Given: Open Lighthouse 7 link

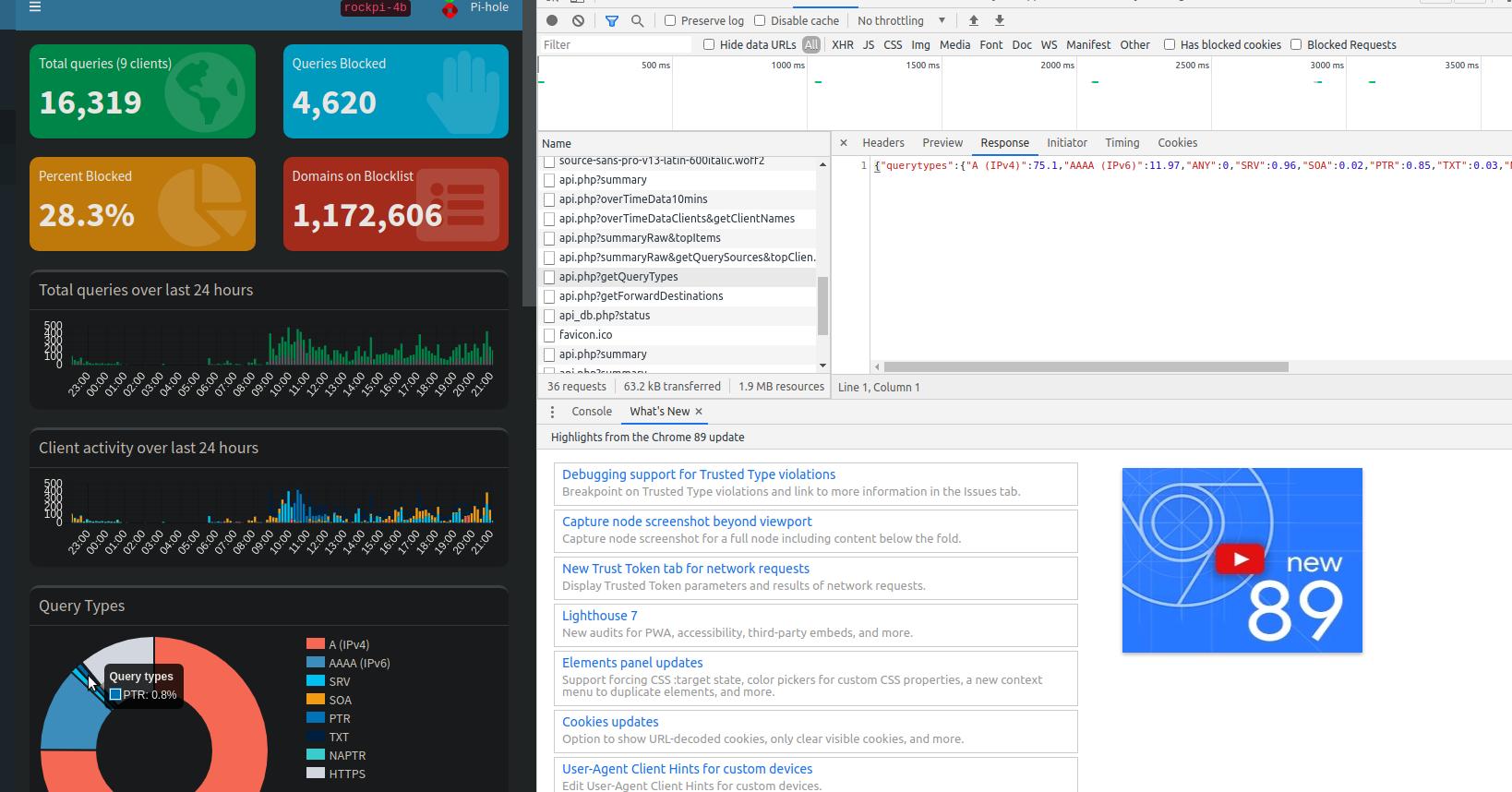Looking at the screenshot, I should pyautogui.click(x=600, y=616).
